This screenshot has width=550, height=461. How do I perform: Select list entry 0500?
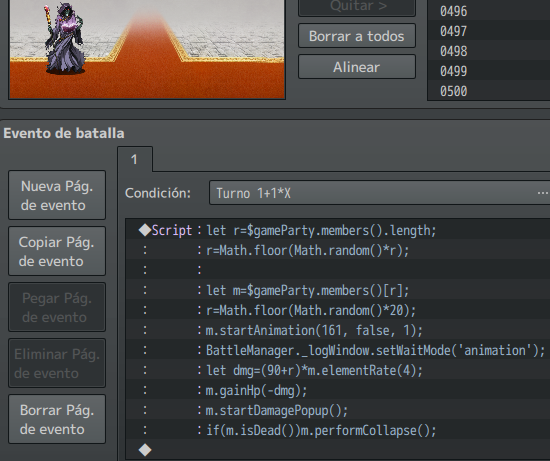[x=489, y=91]
